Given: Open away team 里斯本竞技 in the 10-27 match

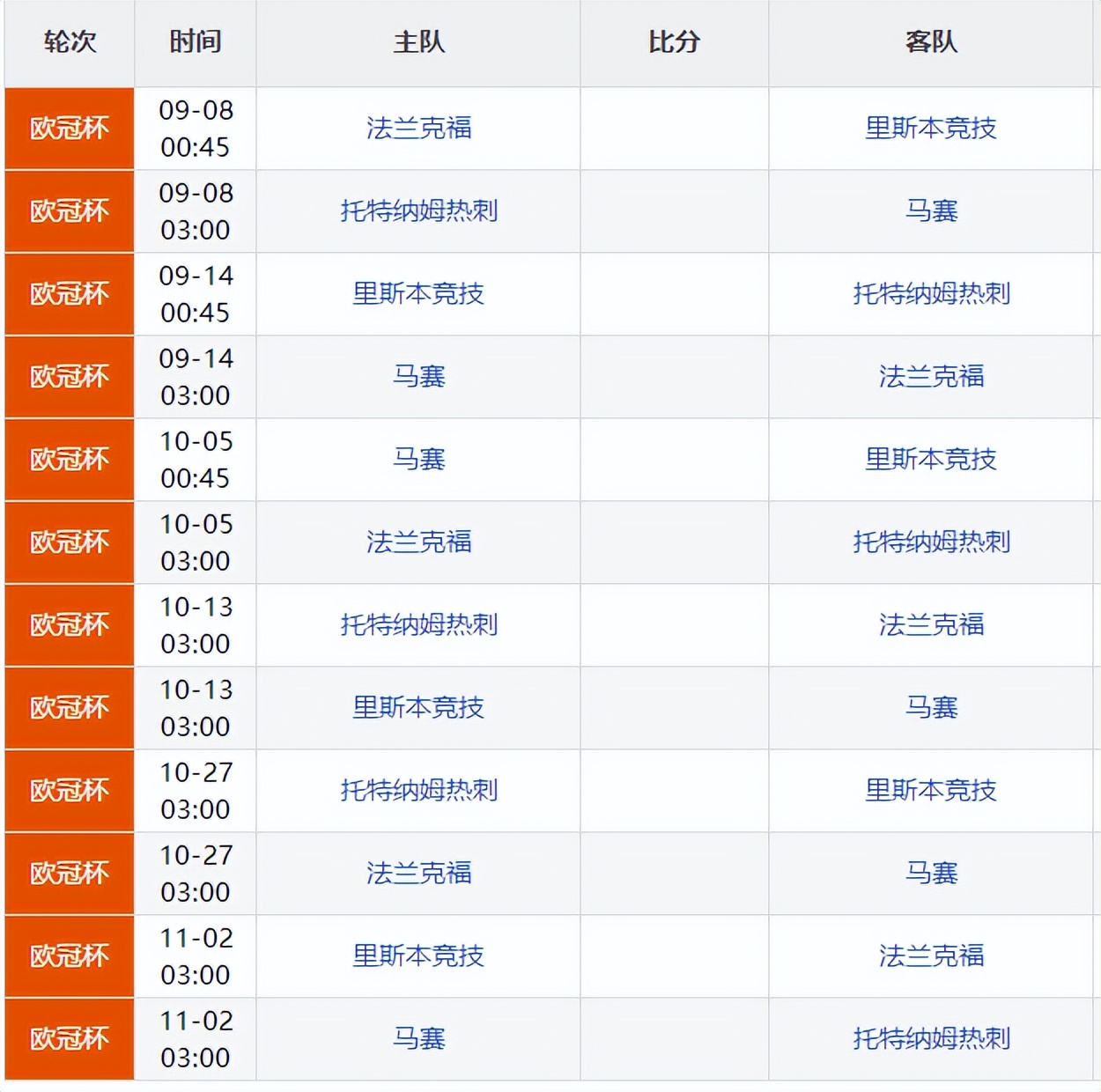Looking at the screenshot, I should click(931, 791).
